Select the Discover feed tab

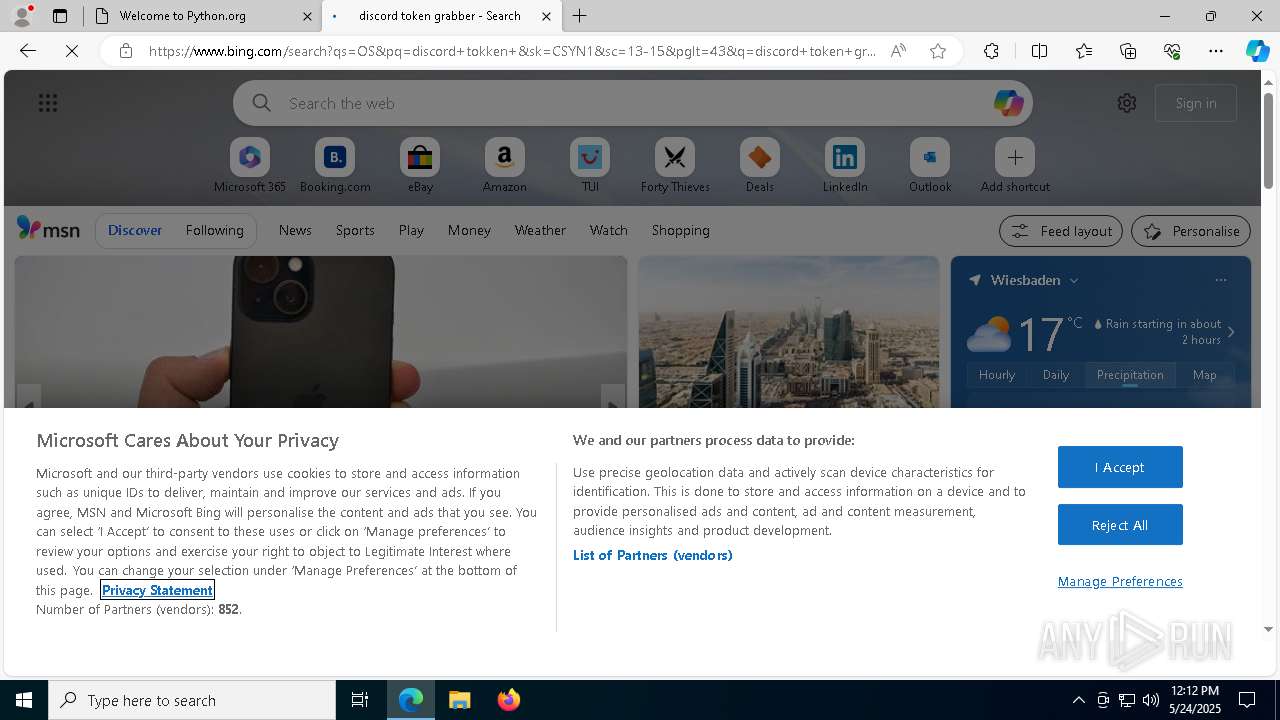(x=135, y=230)
